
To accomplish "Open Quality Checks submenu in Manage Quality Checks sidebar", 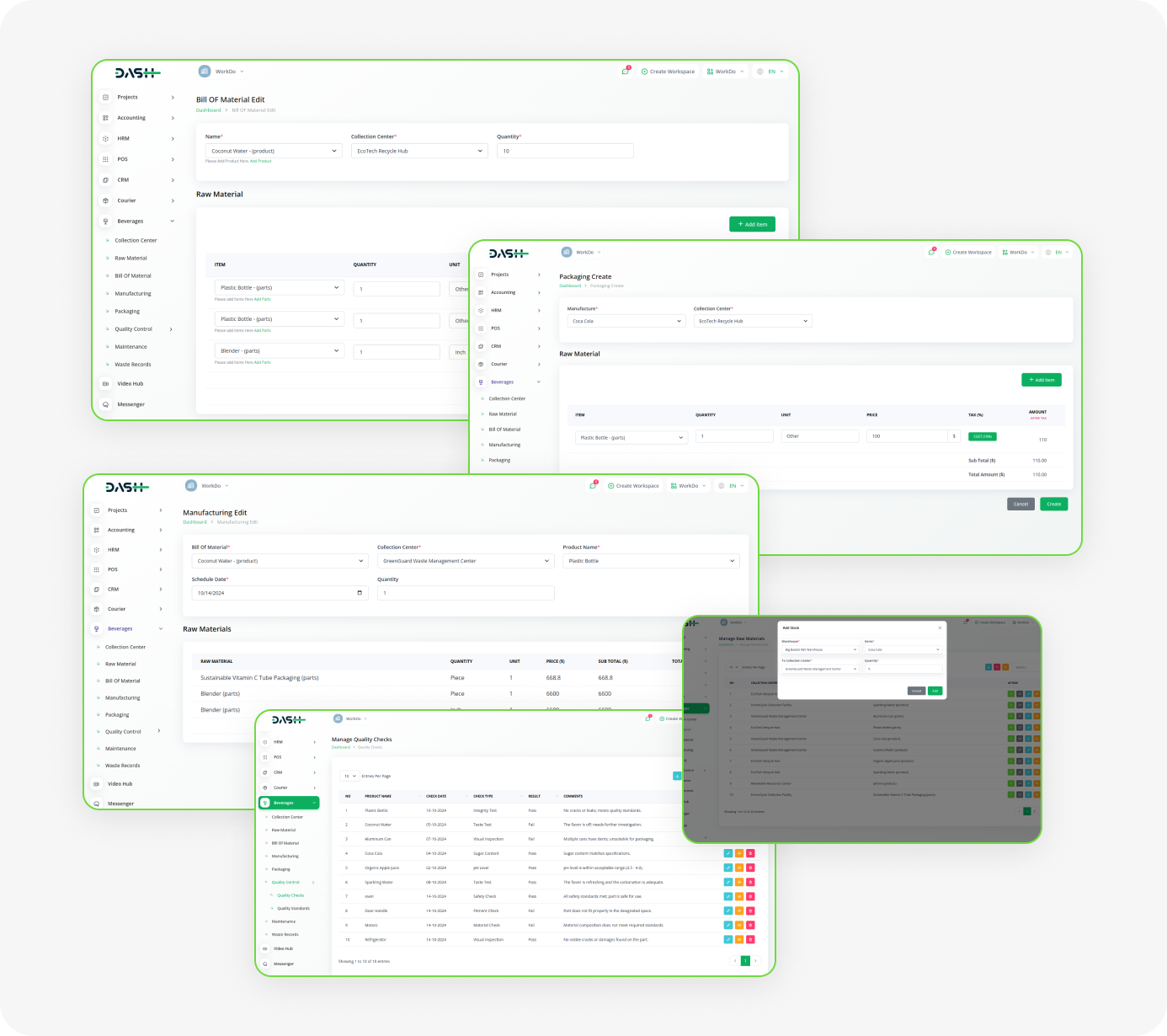I will [290, 895].
